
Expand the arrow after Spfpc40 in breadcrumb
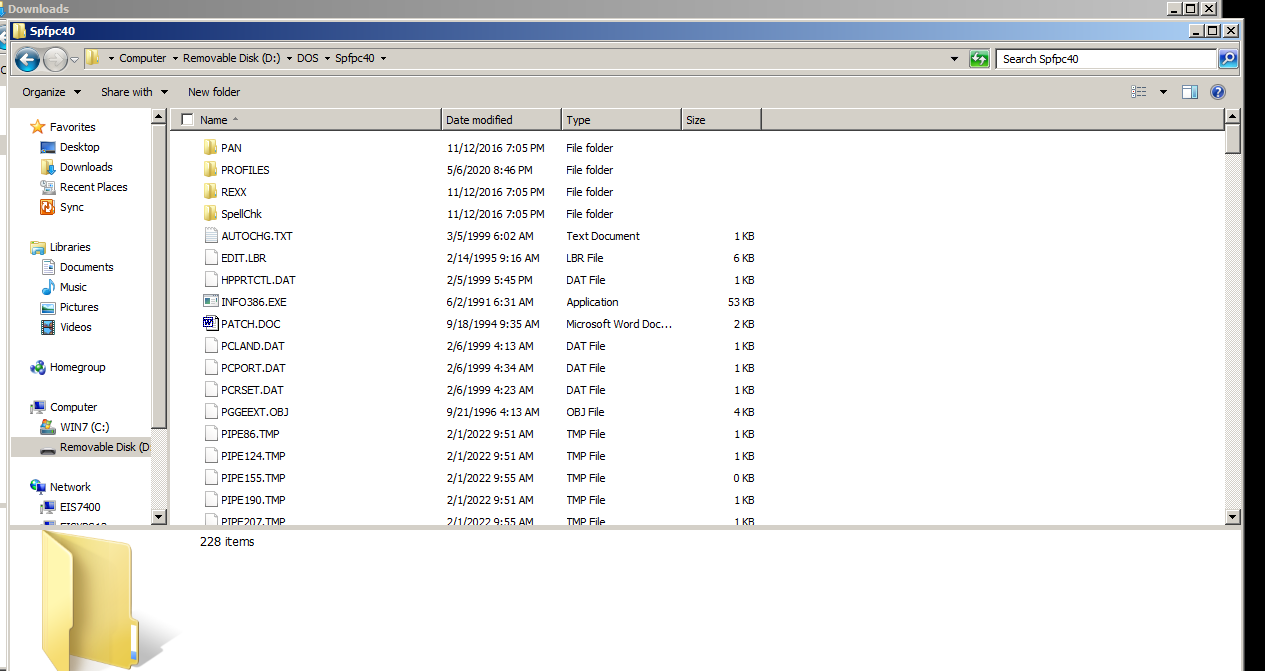[383, 58]
